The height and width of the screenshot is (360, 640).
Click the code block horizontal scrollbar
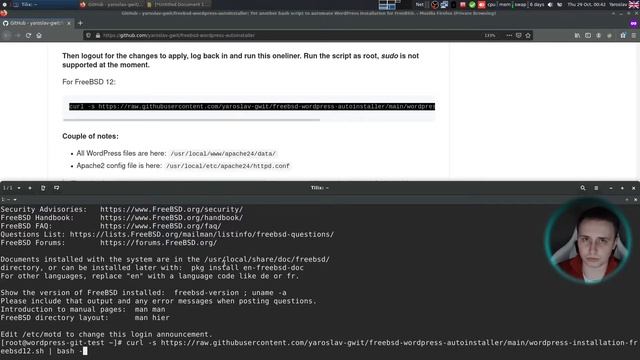[191, 120]
